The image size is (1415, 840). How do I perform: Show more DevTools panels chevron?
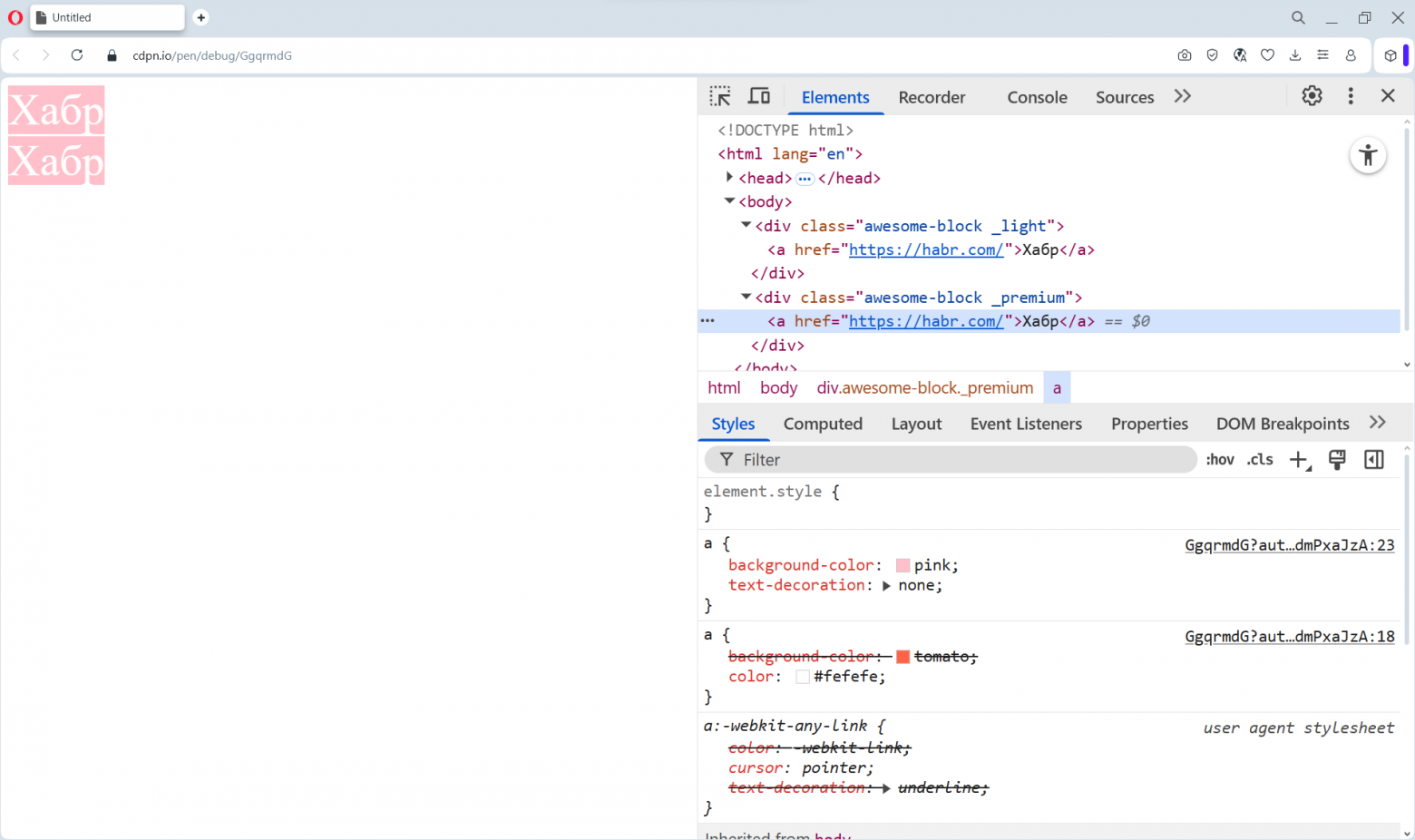[1182, 96]
